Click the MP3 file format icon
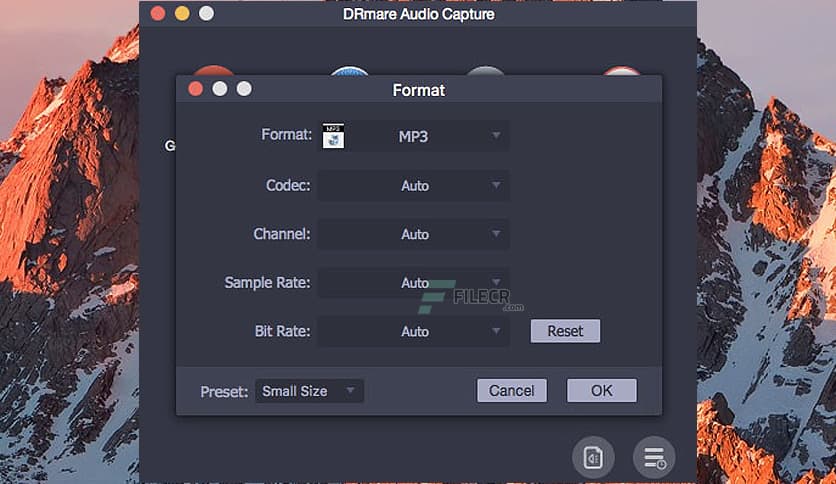This screenshot has width=836, height=484. [x=333, y=136]
